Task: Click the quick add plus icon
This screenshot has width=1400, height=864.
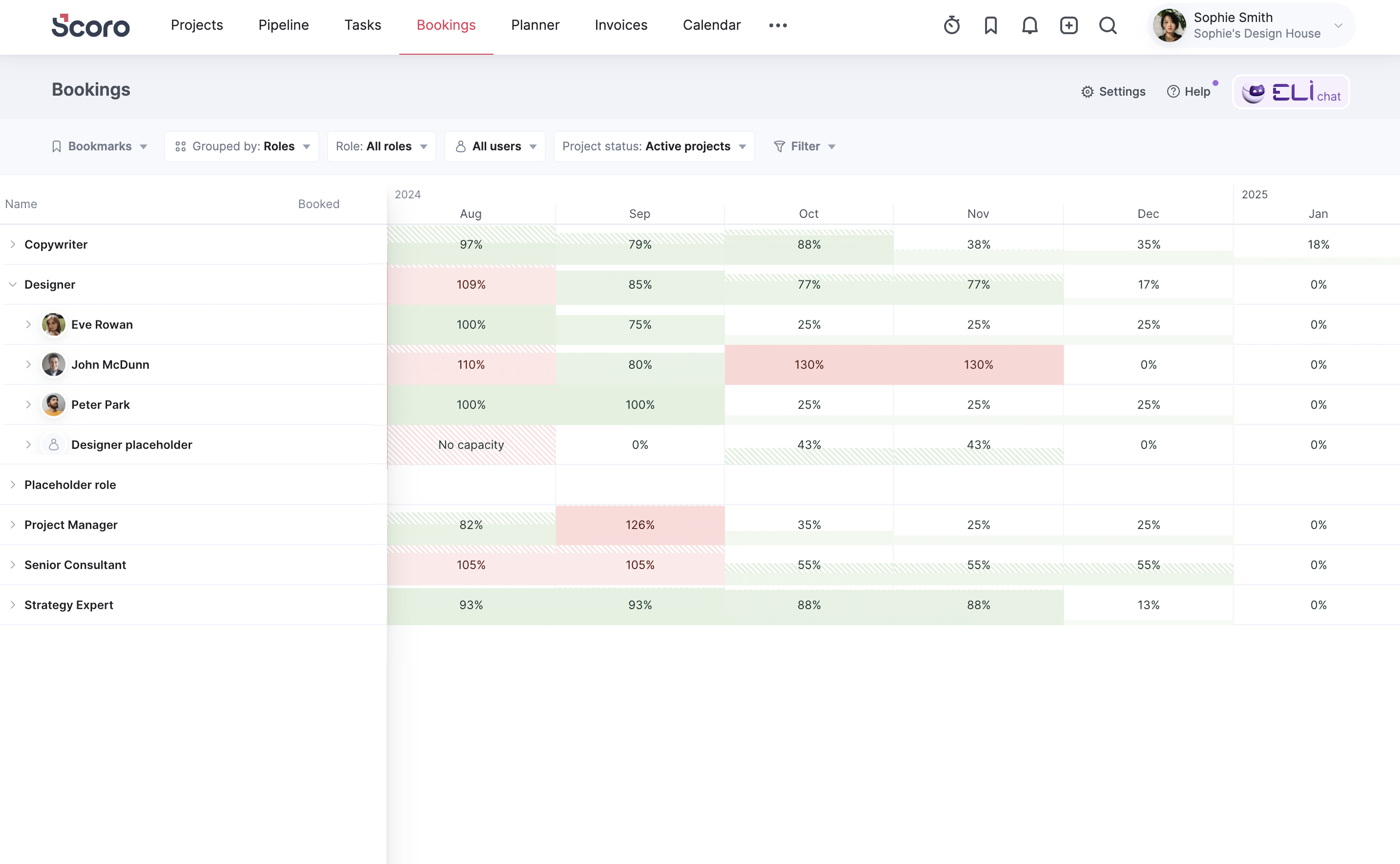Action: (x=1068, y=25)
